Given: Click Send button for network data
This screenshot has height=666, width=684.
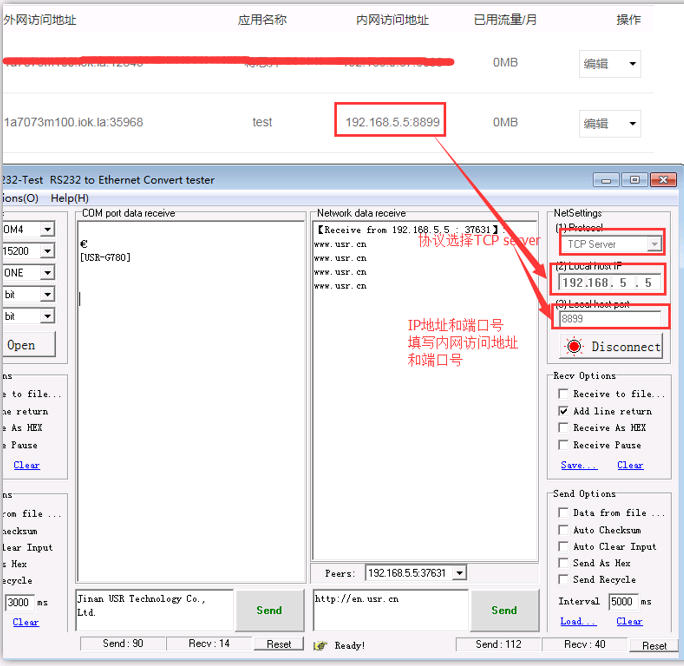Looking at the screenshot, I should pyautogui.click(x=504, y=610).
